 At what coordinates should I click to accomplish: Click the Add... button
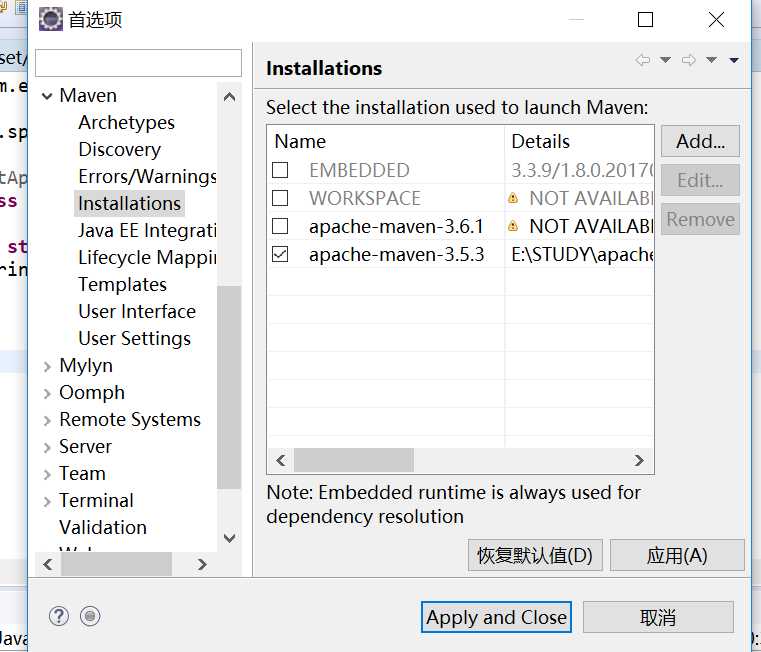pos(700,141)
